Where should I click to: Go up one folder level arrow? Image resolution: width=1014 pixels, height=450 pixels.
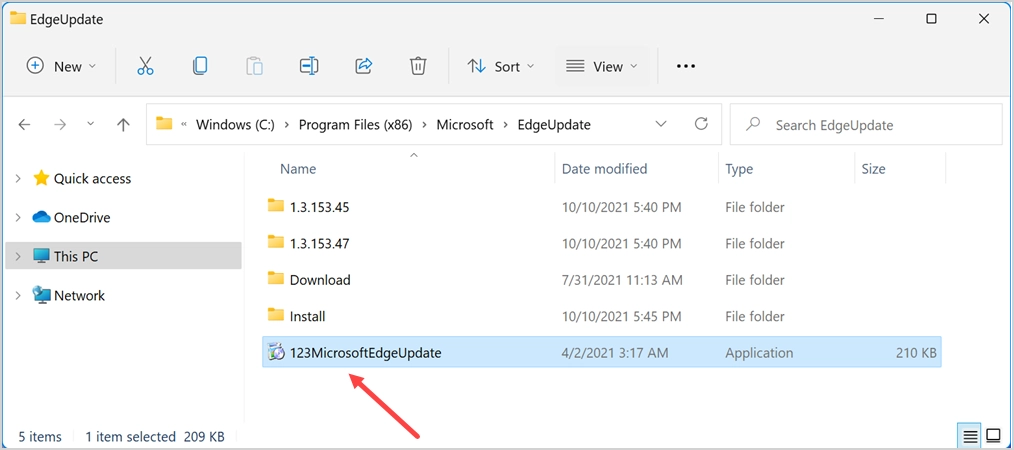[x=123, y=125]
